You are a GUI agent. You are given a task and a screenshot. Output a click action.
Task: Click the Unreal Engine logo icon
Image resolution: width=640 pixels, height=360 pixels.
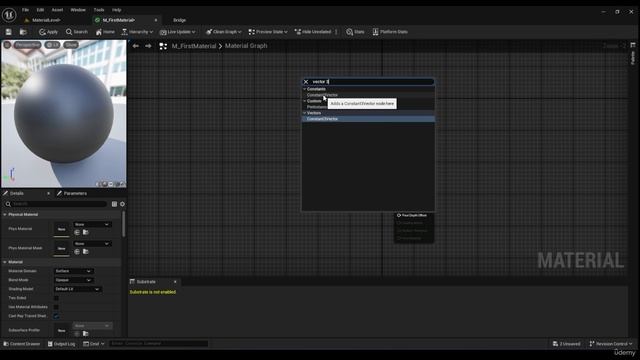point(9,15)
